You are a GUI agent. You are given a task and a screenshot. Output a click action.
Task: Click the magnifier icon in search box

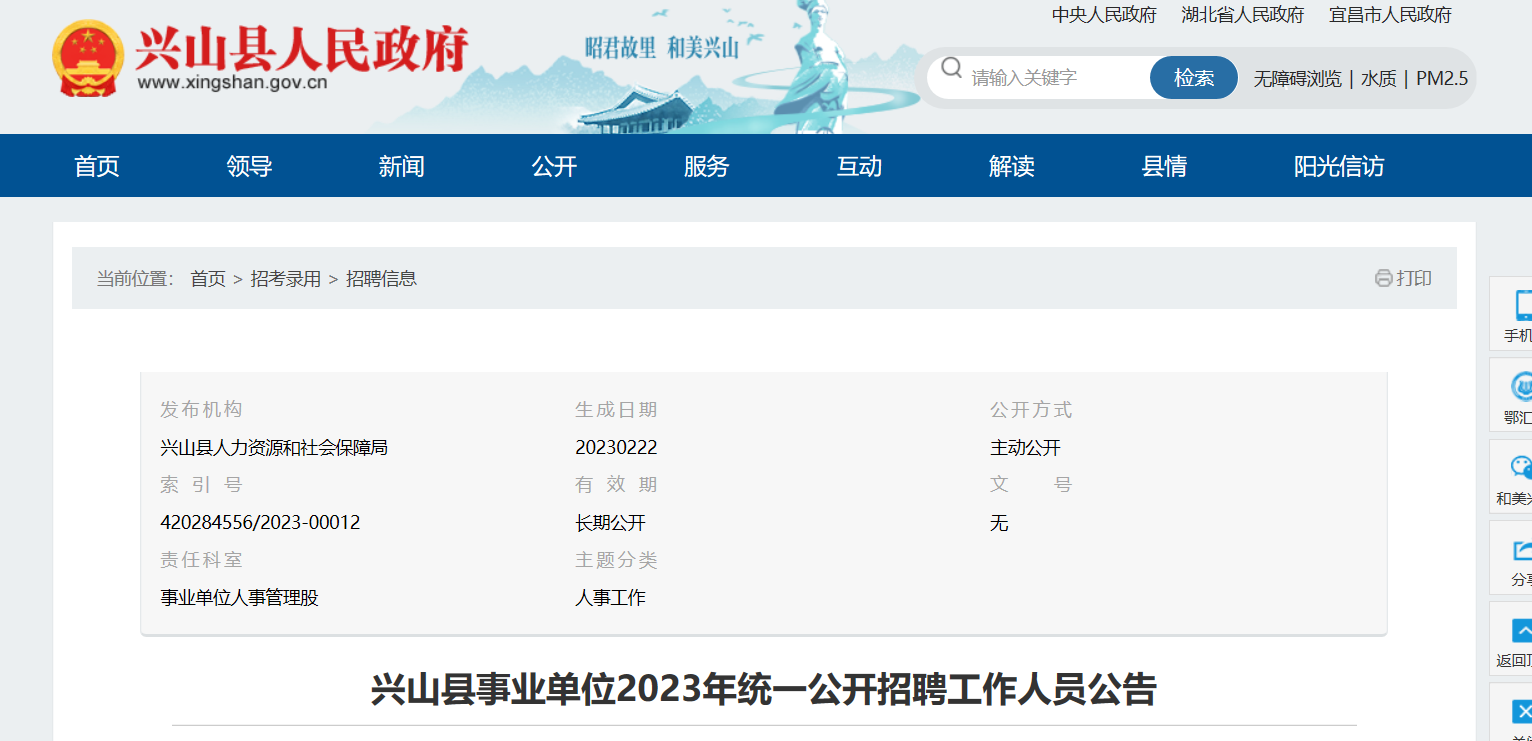pyautogui.click(x=952, y=68)
